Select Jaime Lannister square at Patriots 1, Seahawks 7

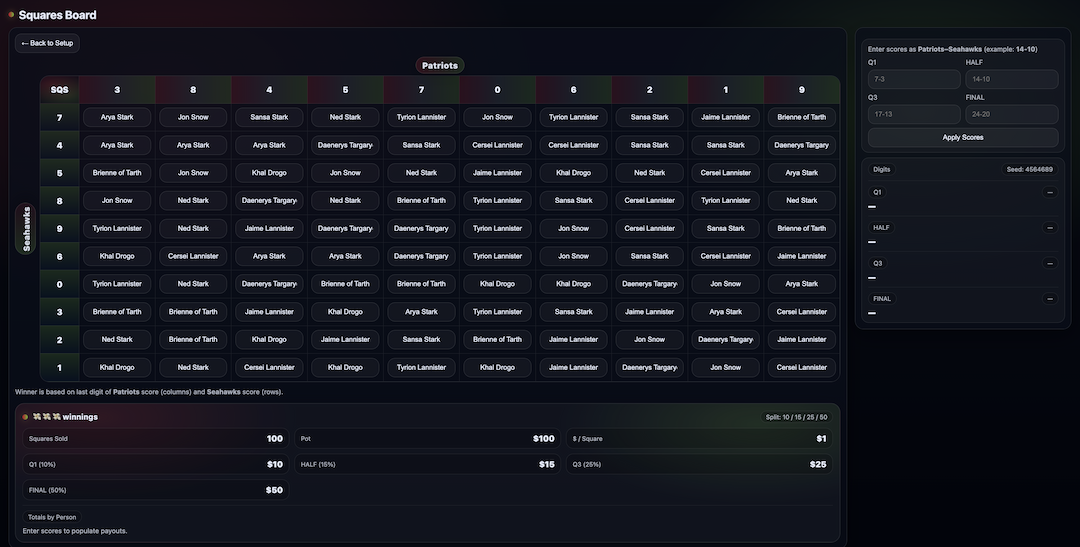pyautogui.click(x=725, y=117)
